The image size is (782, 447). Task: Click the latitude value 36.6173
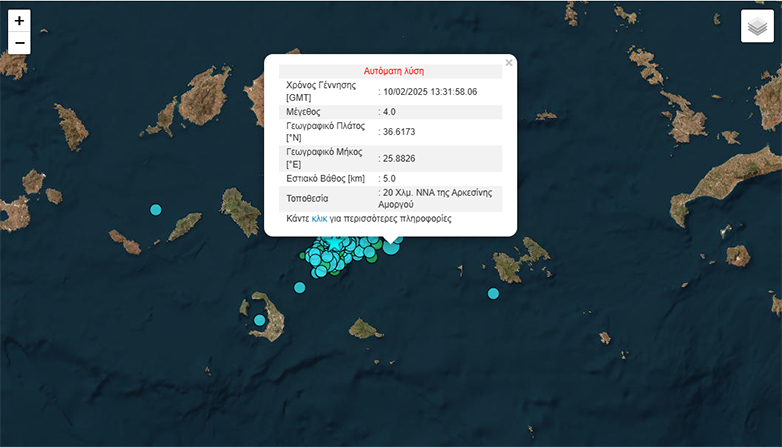(399, 132)
